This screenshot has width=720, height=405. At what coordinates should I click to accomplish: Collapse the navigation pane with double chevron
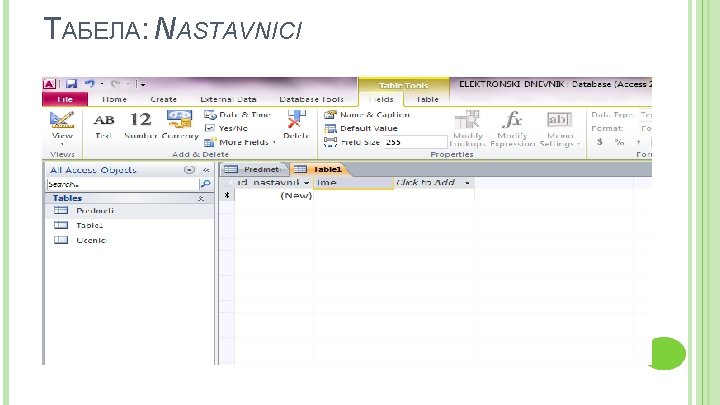pyautogui.click(x=206, y=170)
